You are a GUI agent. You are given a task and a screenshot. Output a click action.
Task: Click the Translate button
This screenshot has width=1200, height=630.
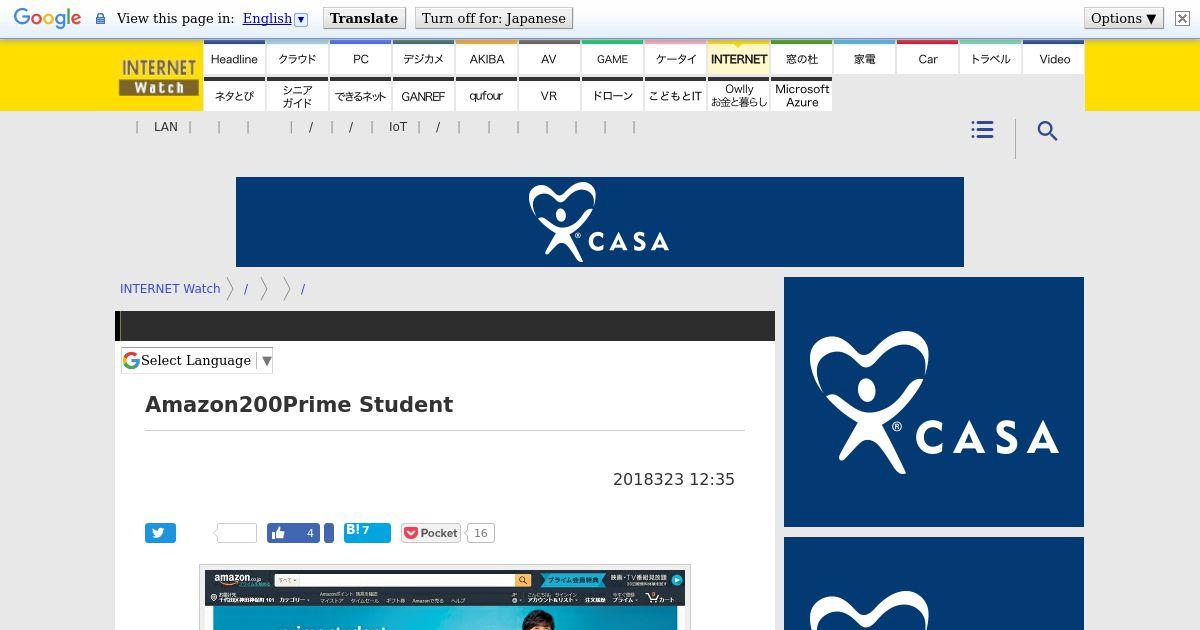(x=364, y=18)
